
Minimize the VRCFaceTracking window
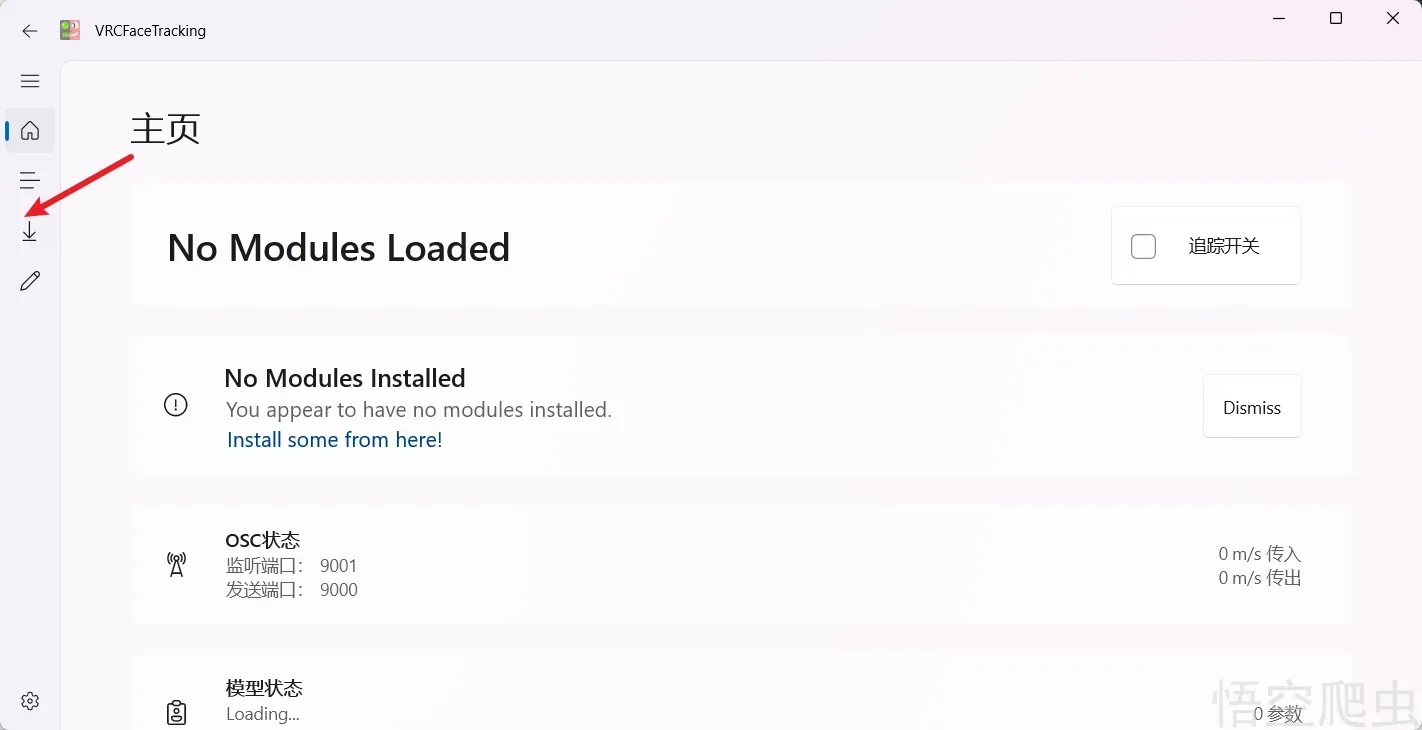[1279, 18]
